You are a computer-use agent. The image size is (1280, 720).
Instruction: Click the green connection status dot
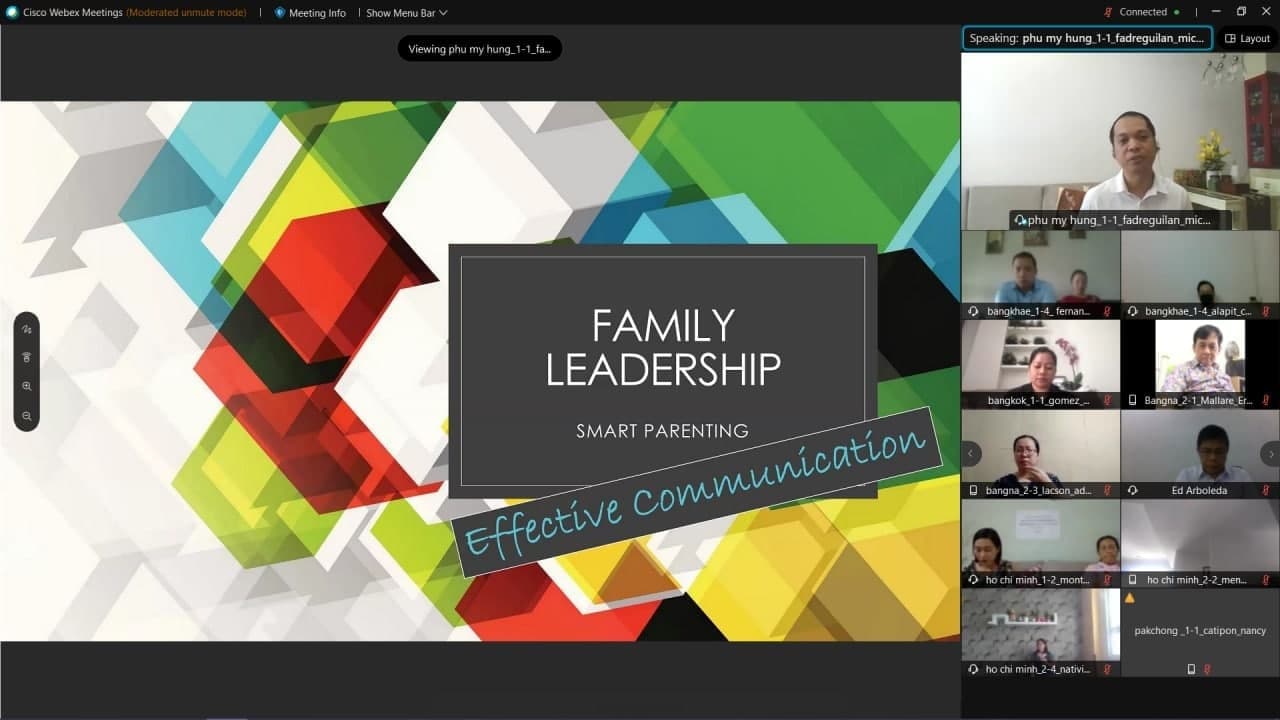tap(1176, 12)
